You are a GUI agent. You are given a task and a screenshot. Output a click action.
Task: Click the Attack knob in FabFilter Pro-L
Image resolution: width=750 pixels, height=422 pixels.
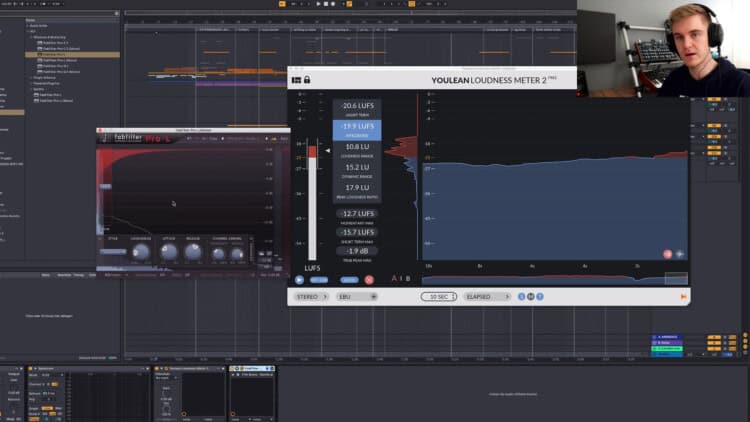pyautogui.click(x=168, y=251)
